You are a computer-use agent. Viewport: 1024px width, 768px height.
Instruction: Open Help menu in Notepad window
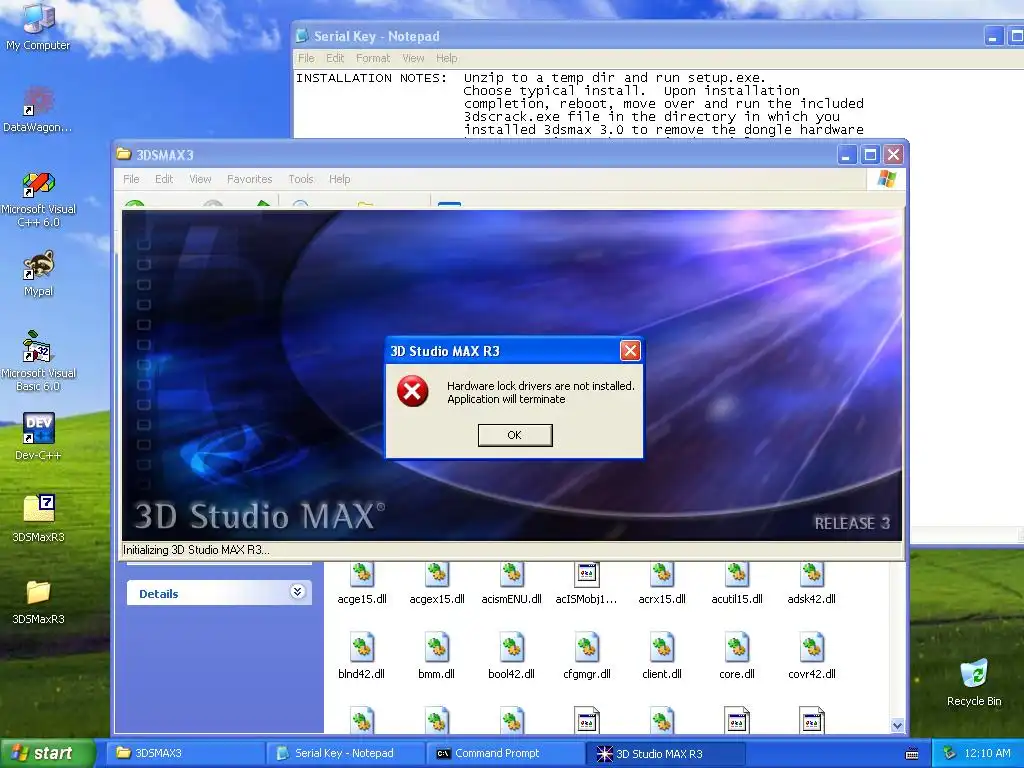click(447, 58)
